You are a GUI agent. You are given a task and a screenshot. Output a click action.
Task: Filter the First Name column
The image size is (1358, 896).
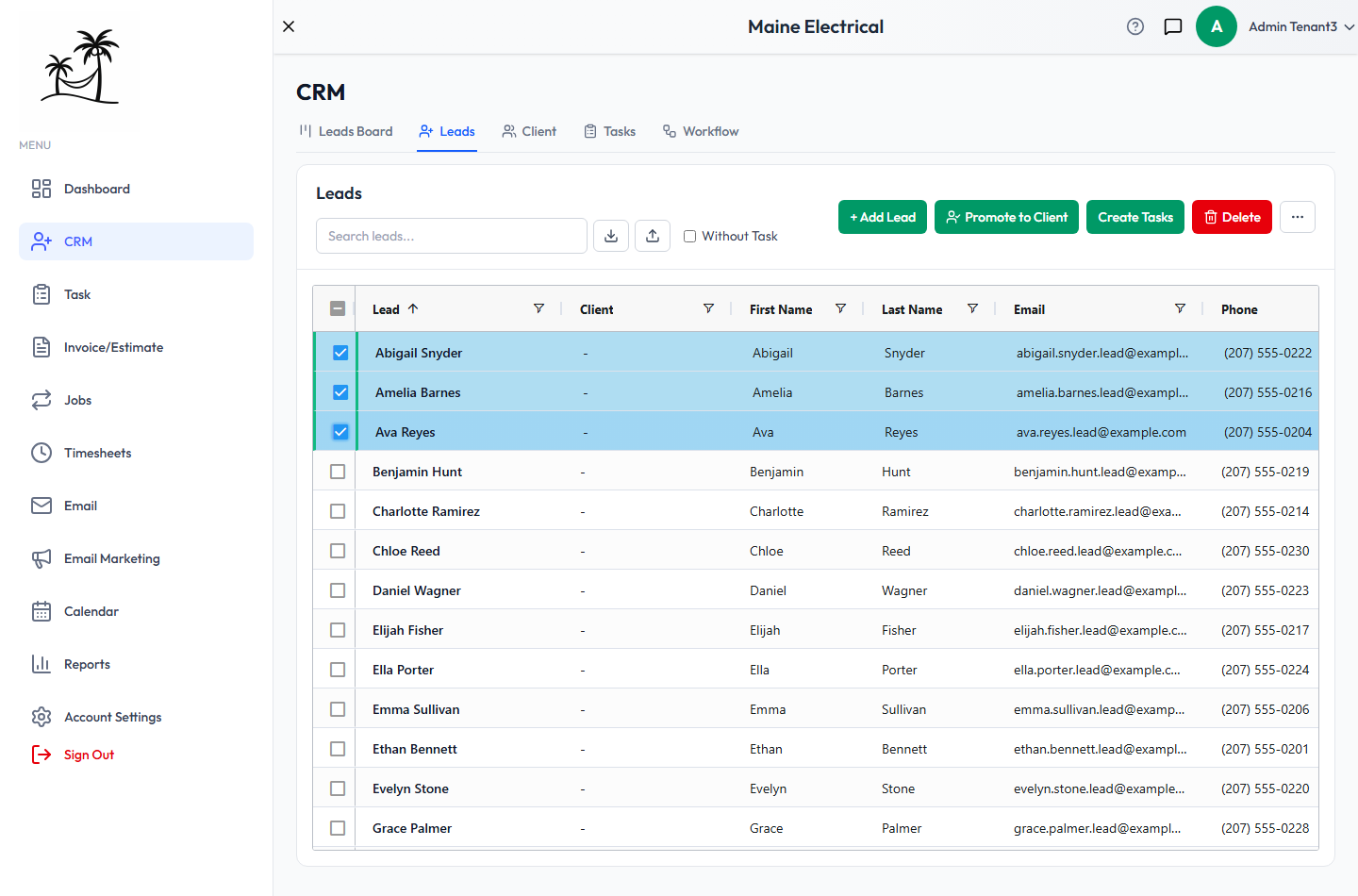point(840,308)
